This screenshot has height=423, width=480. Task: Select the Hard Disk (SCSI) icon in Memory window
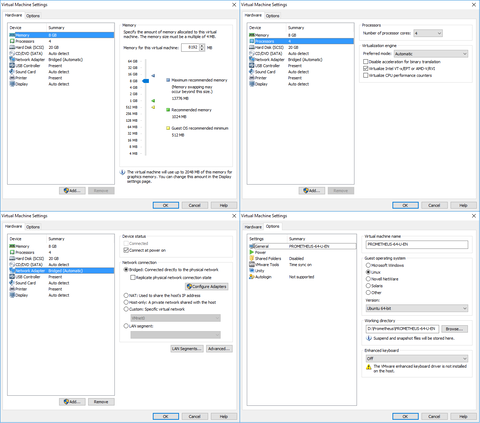tap(12, 47)
